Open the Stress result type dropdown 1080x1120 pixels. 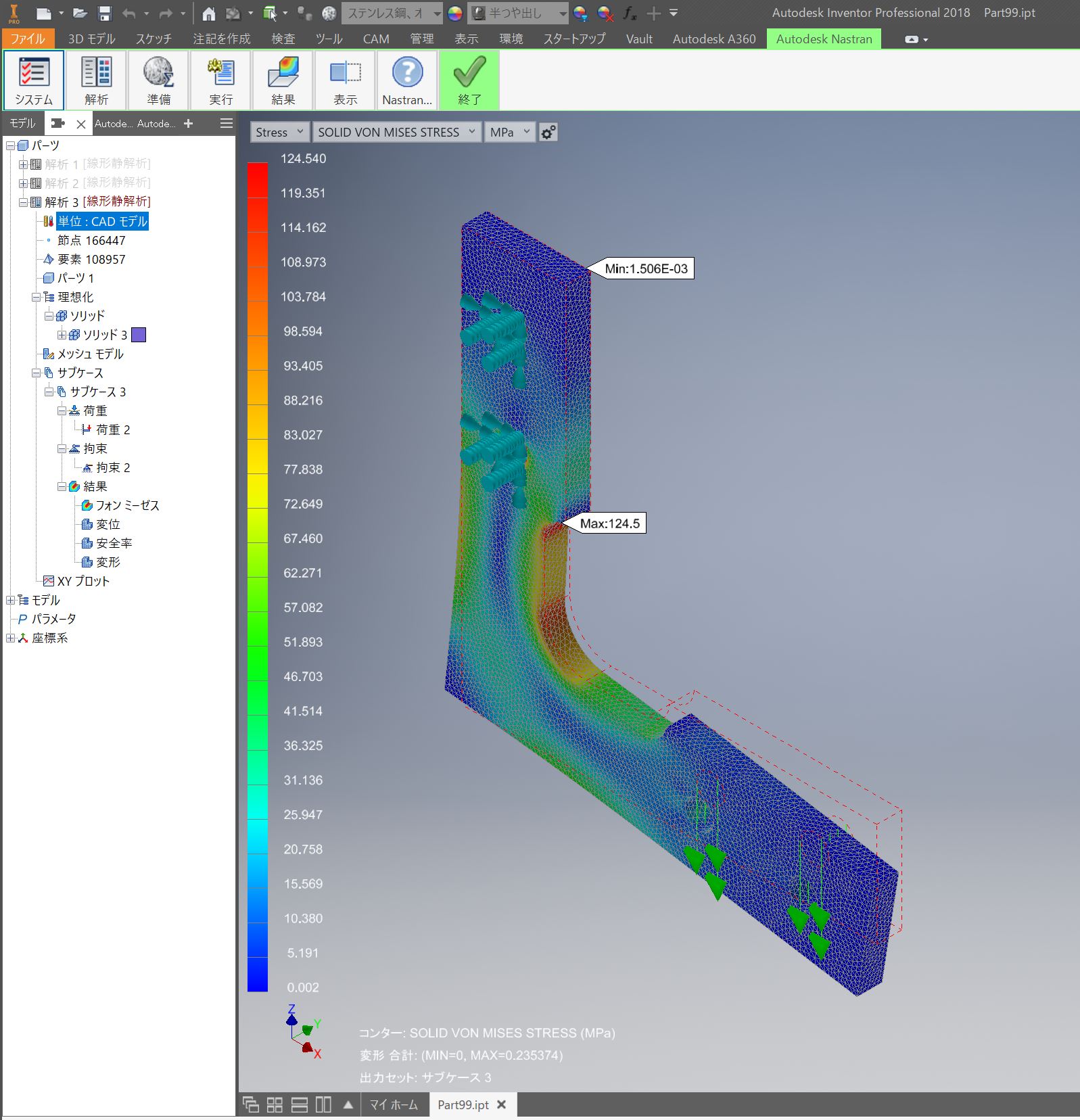pyautogui.click(x=280, y=133)
